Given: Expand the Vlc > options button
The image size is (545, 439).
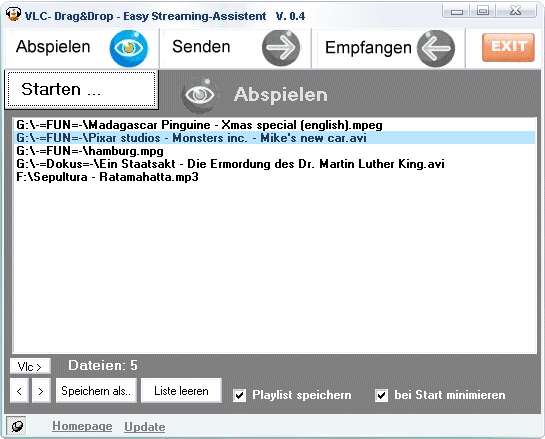Looking at the screenshot, I should point(30,366).
